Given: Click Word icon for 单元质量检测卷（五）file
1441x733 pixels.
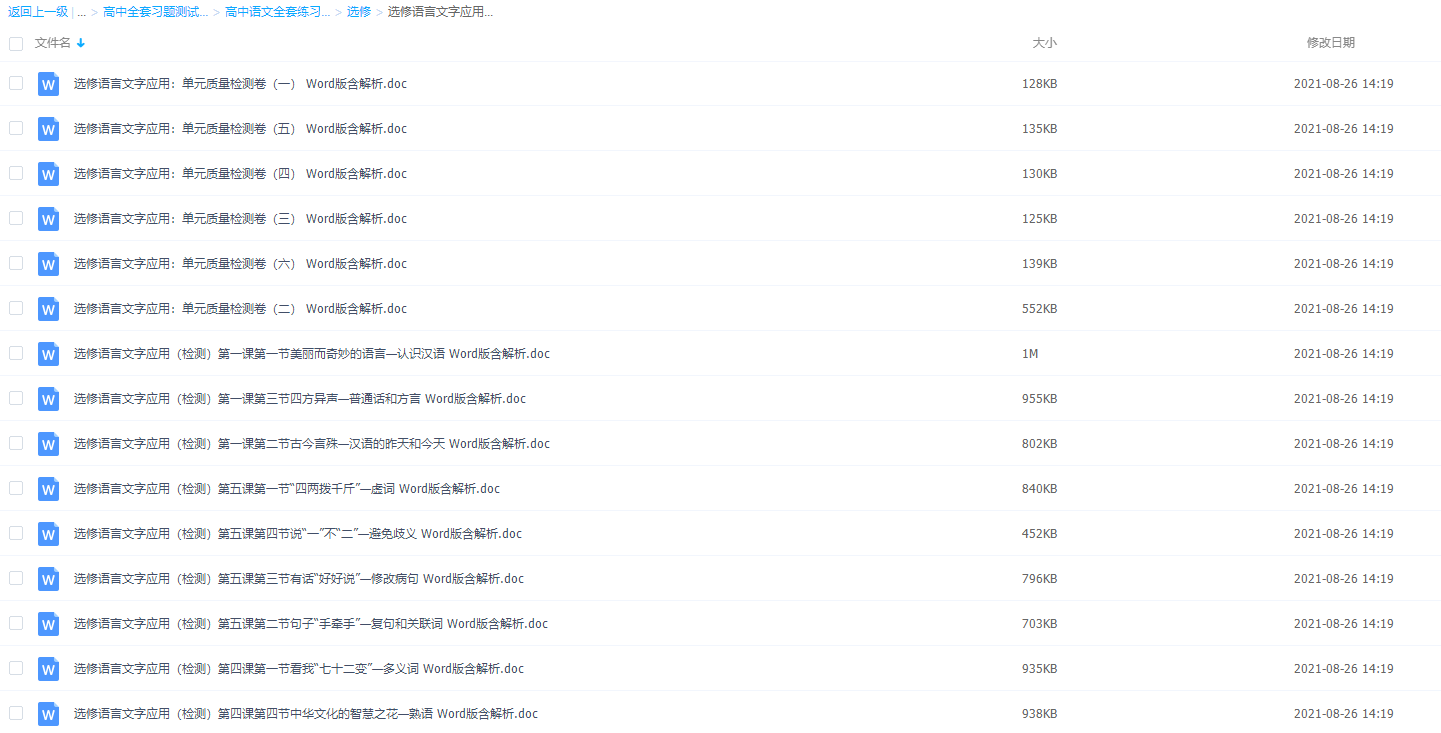Looking at the screenshot, I should point(48,129).
